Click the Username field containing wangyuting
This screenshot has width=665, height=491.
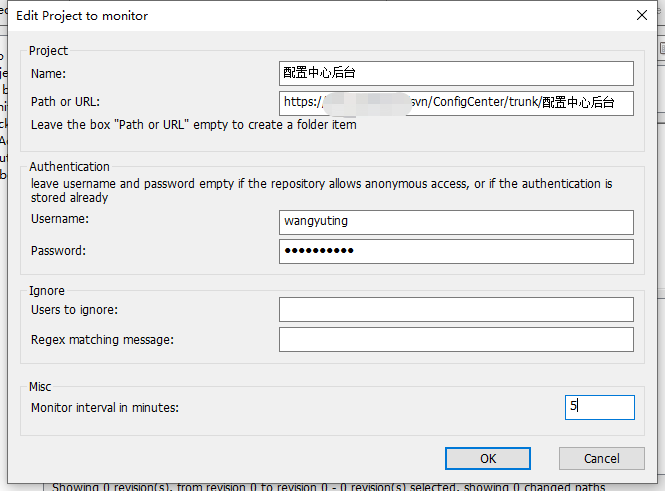[x=456, y=222]
